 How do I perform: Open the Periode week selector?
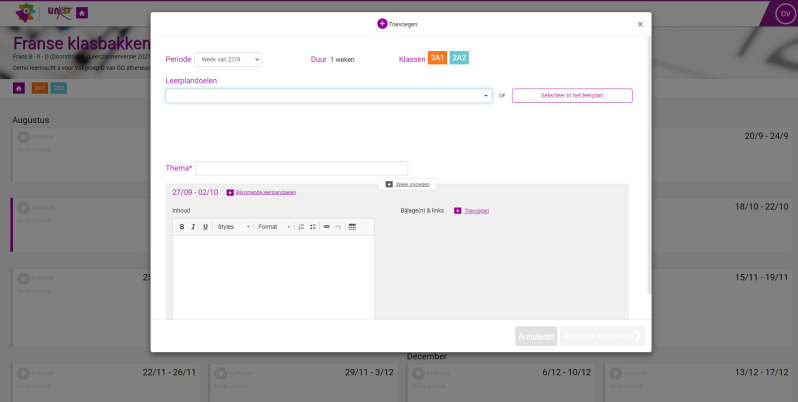tap(228, 60)
